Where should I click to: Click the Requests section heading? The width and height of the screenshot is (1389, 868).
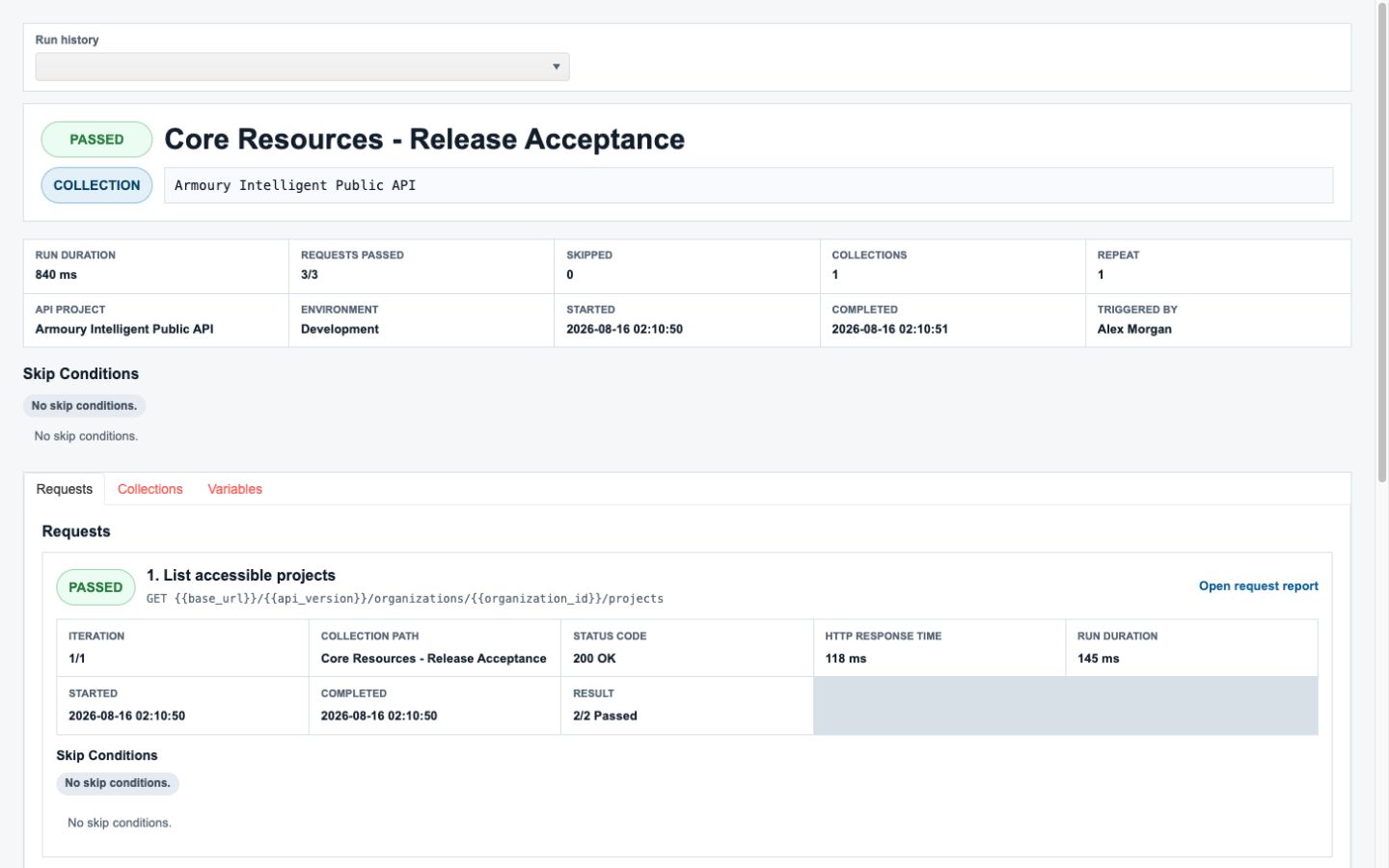pyautogui.click(x=76, y=531)
